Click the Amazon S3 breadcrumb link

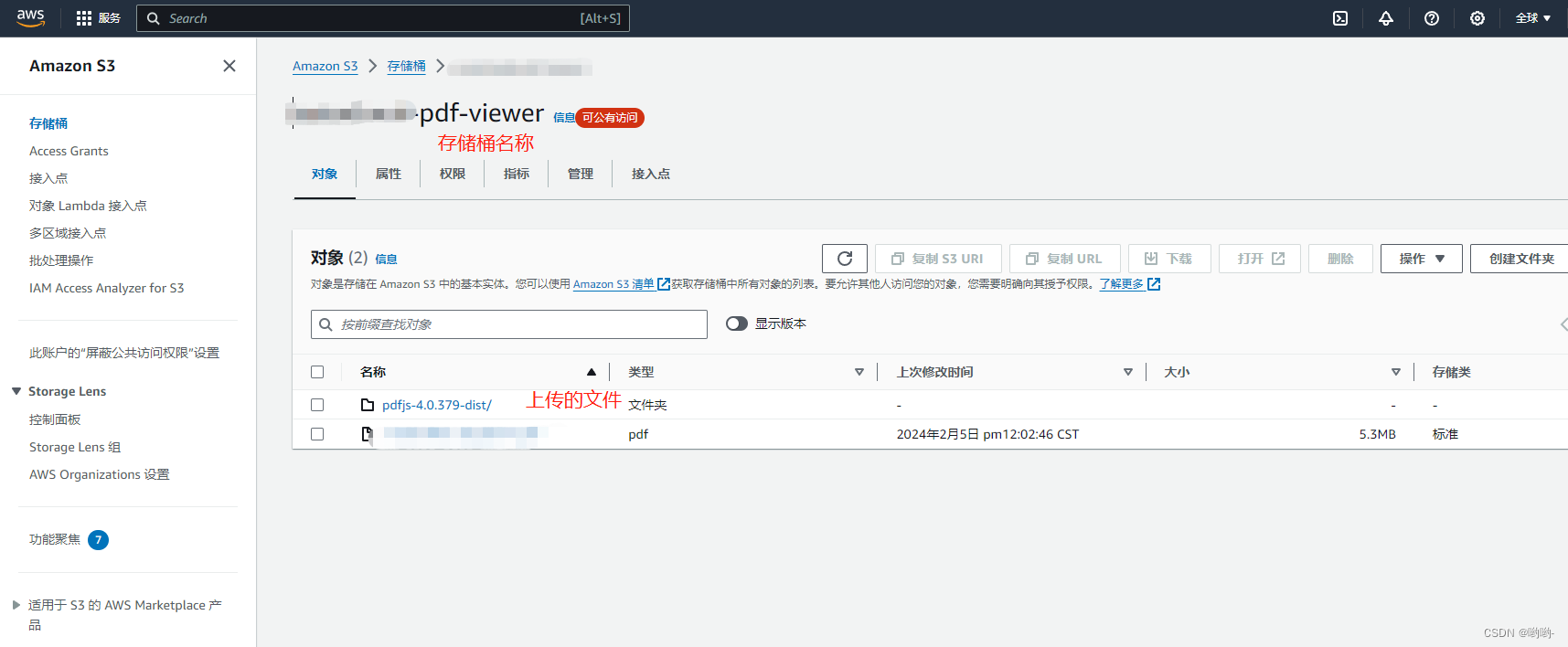point(325,66)
